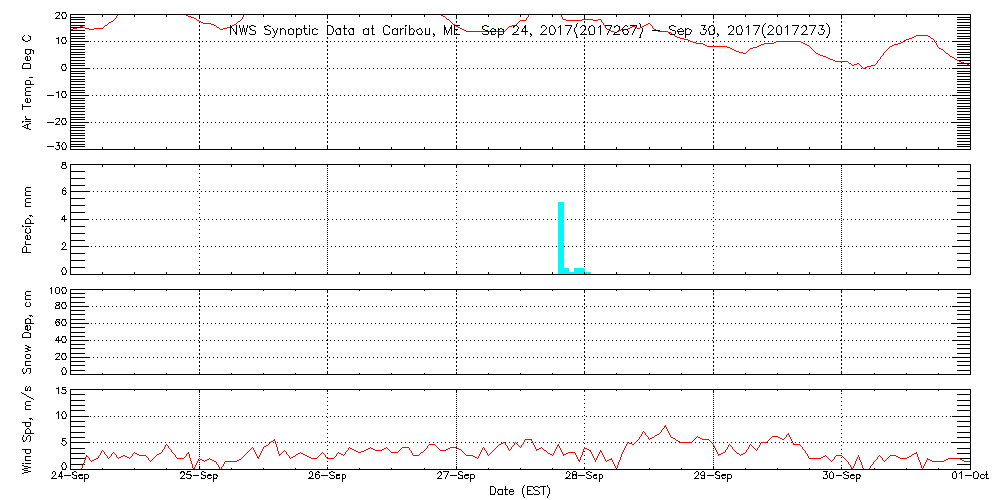Viewport: 1000px width, 500px height.
Task: Click the "25-Sep" date tick label
Action: coord(199,477)
